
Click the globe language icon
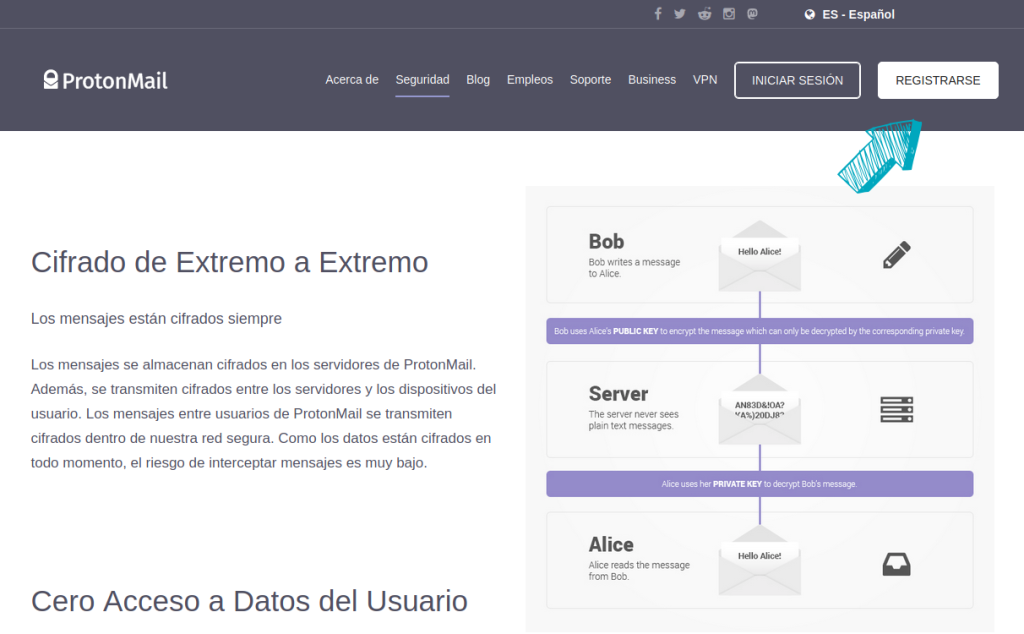[x=810, y=14]
